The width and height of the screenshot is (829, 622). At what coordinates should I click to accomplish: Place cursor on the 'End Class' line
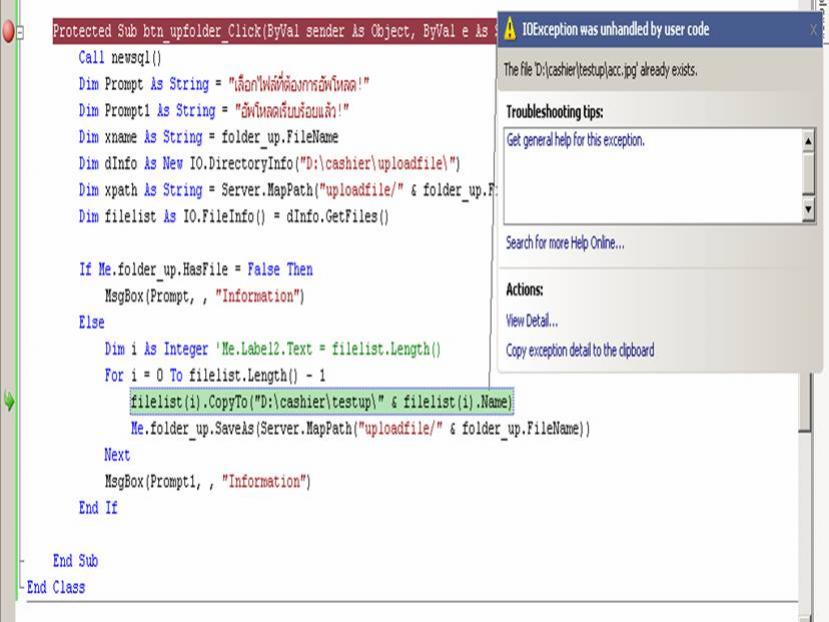coord(56,587)
